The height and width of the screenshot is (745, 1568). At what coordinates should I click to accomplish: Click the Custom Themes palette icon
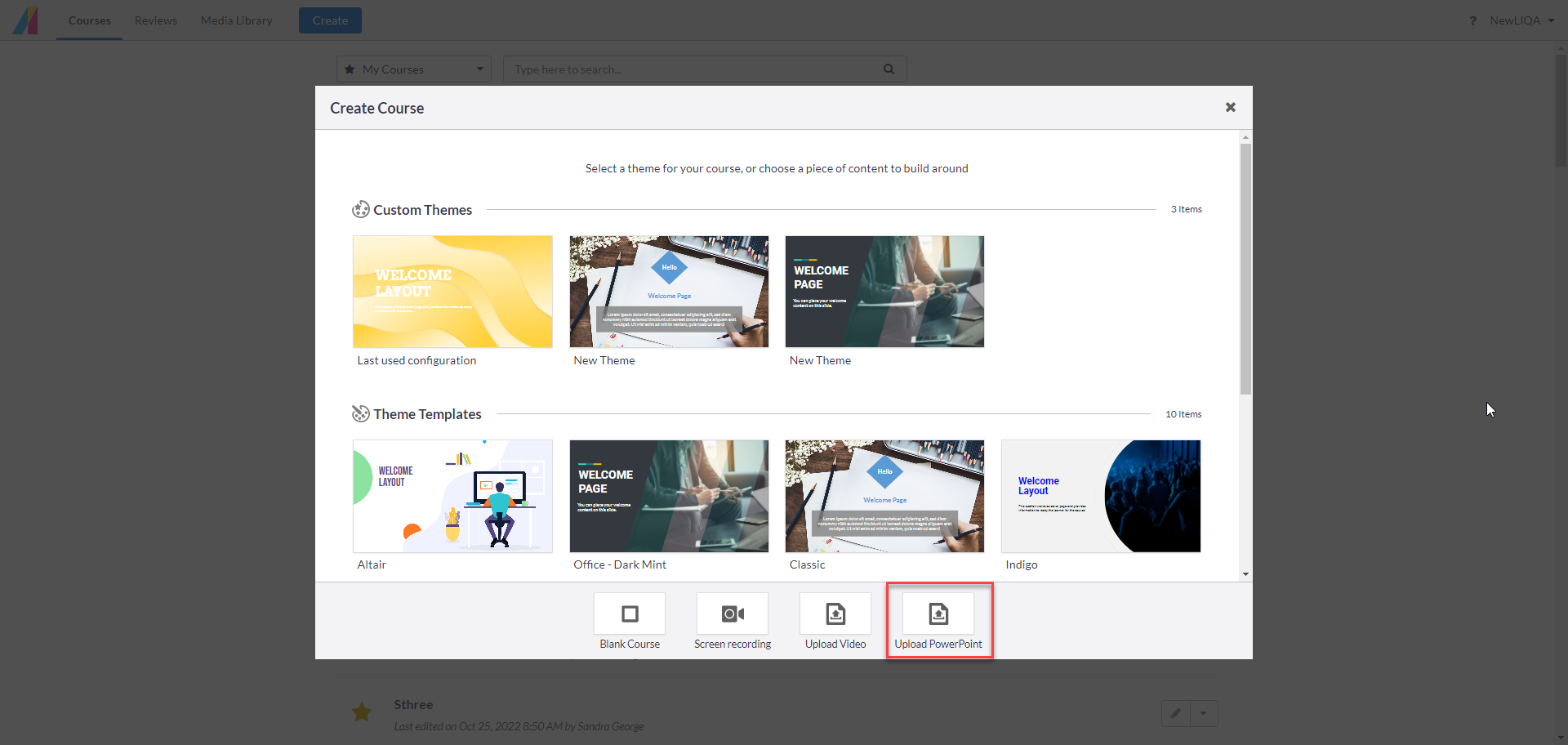point(360,210)
